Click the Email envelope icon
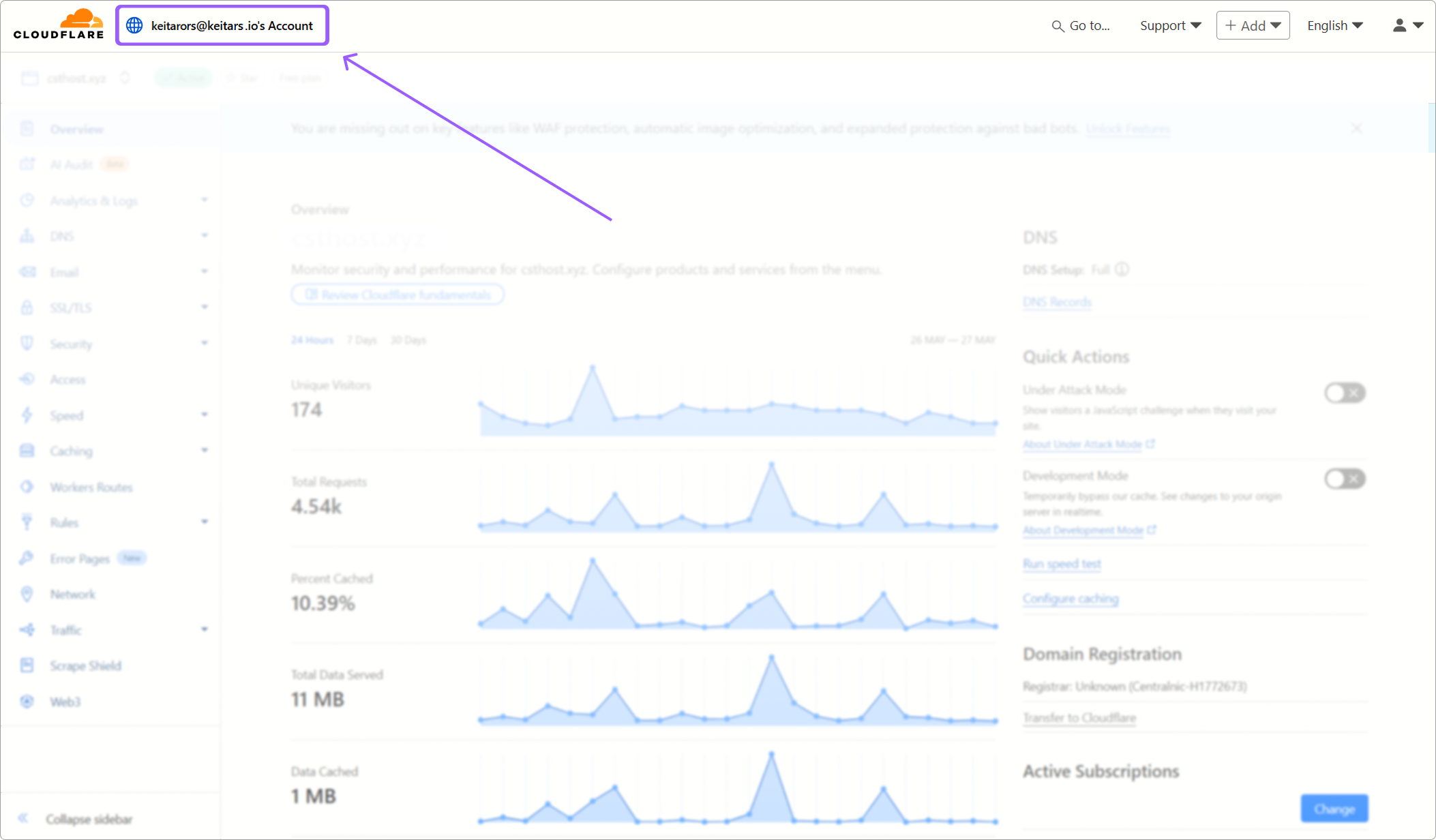 coord(27,272)
